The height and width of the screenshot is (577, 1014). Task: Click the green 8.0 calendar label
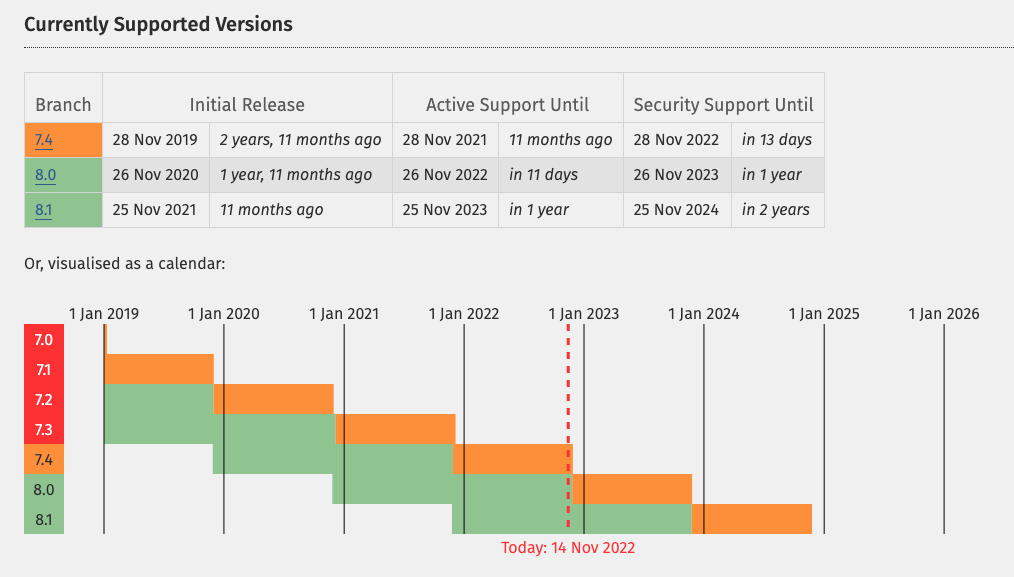tap(44, 490)
